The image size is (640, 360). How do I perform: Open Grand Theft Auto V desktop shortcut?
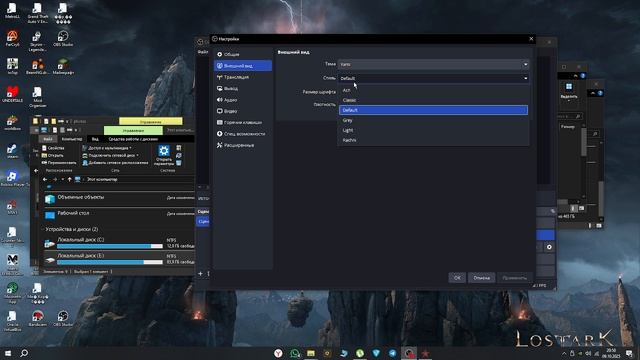click(x=38, y=12)
